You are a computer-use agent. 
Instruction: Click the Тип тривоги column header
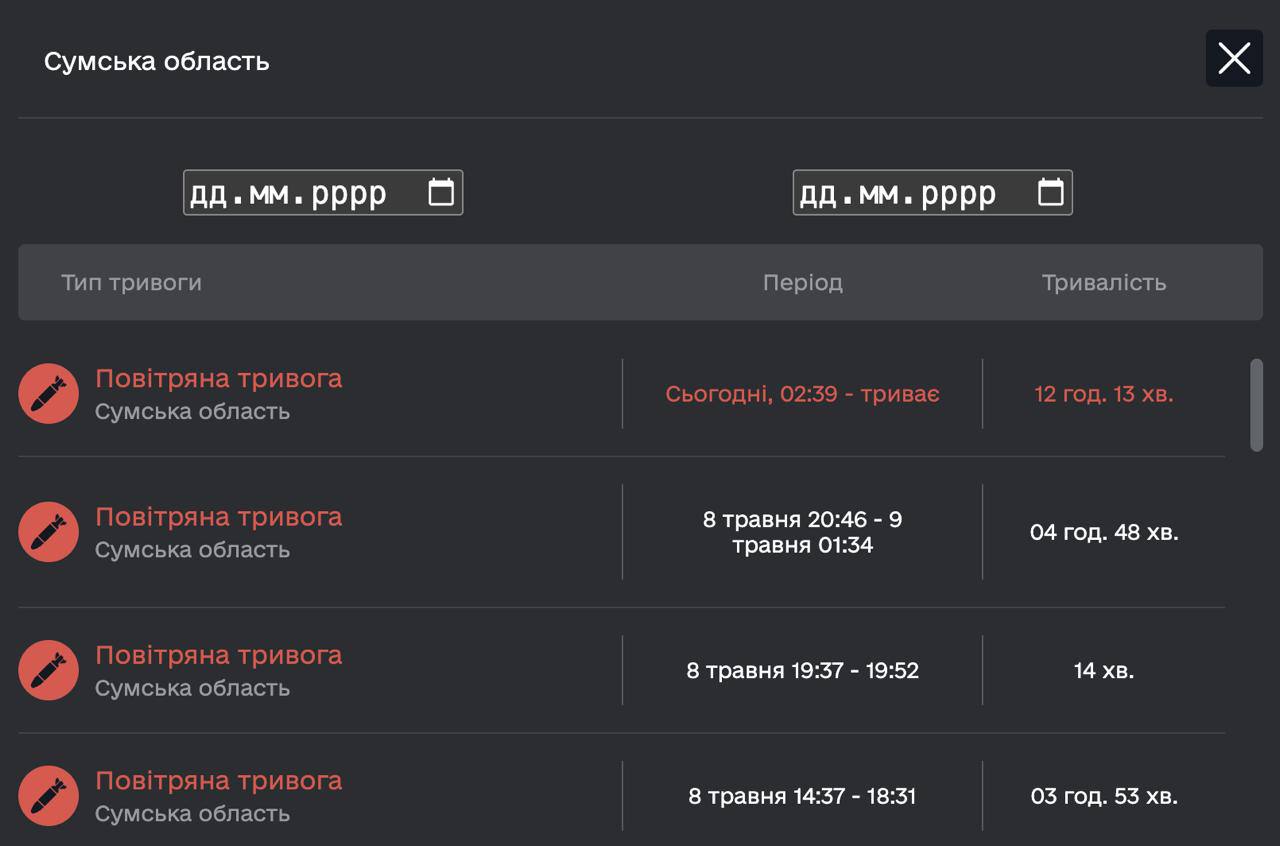(131, 283)
